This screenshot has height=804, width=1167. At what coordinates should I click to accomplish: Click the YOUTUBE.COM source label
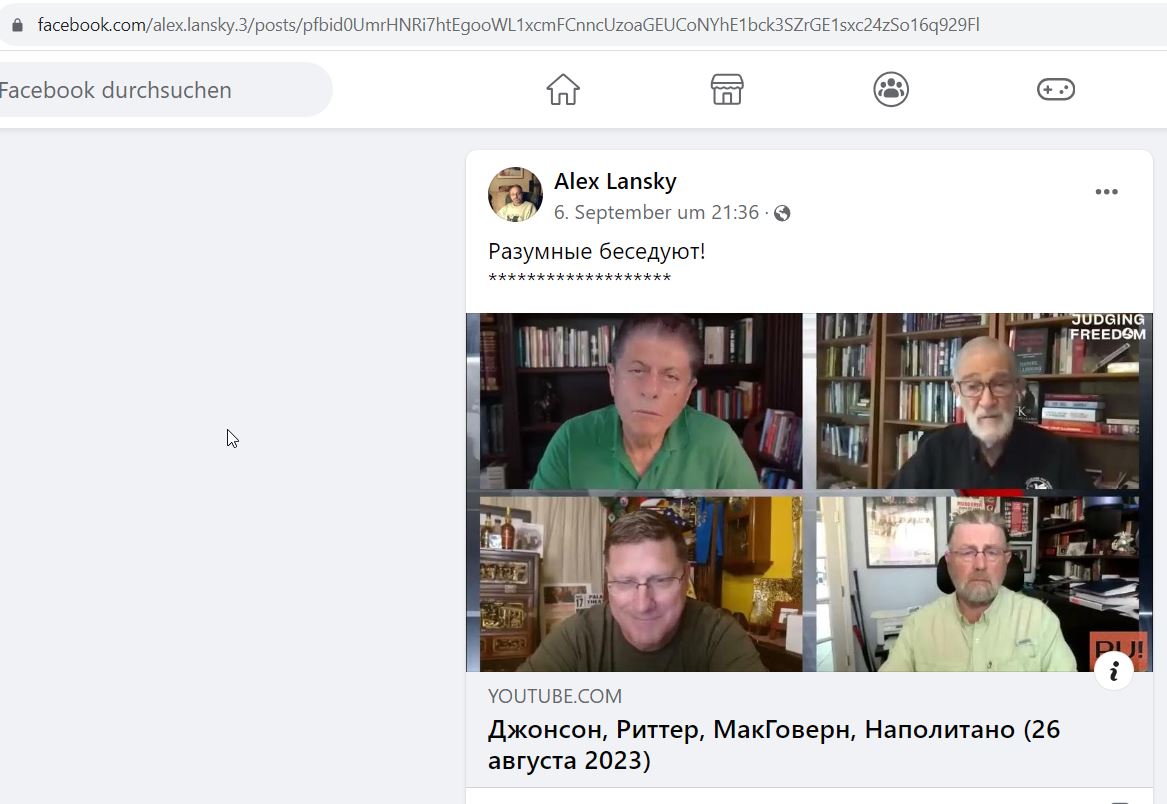pyautogui.click(x=555, y=696)
